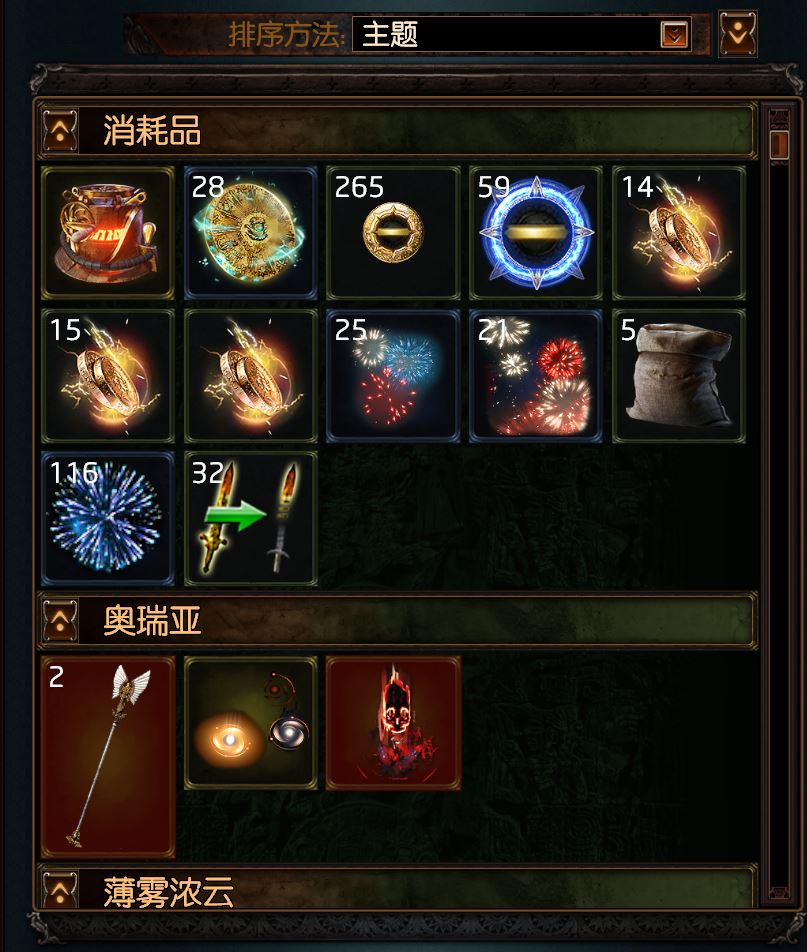
Task: Click the vertical scrollbar thumb on the right
Action: (779, 144)
